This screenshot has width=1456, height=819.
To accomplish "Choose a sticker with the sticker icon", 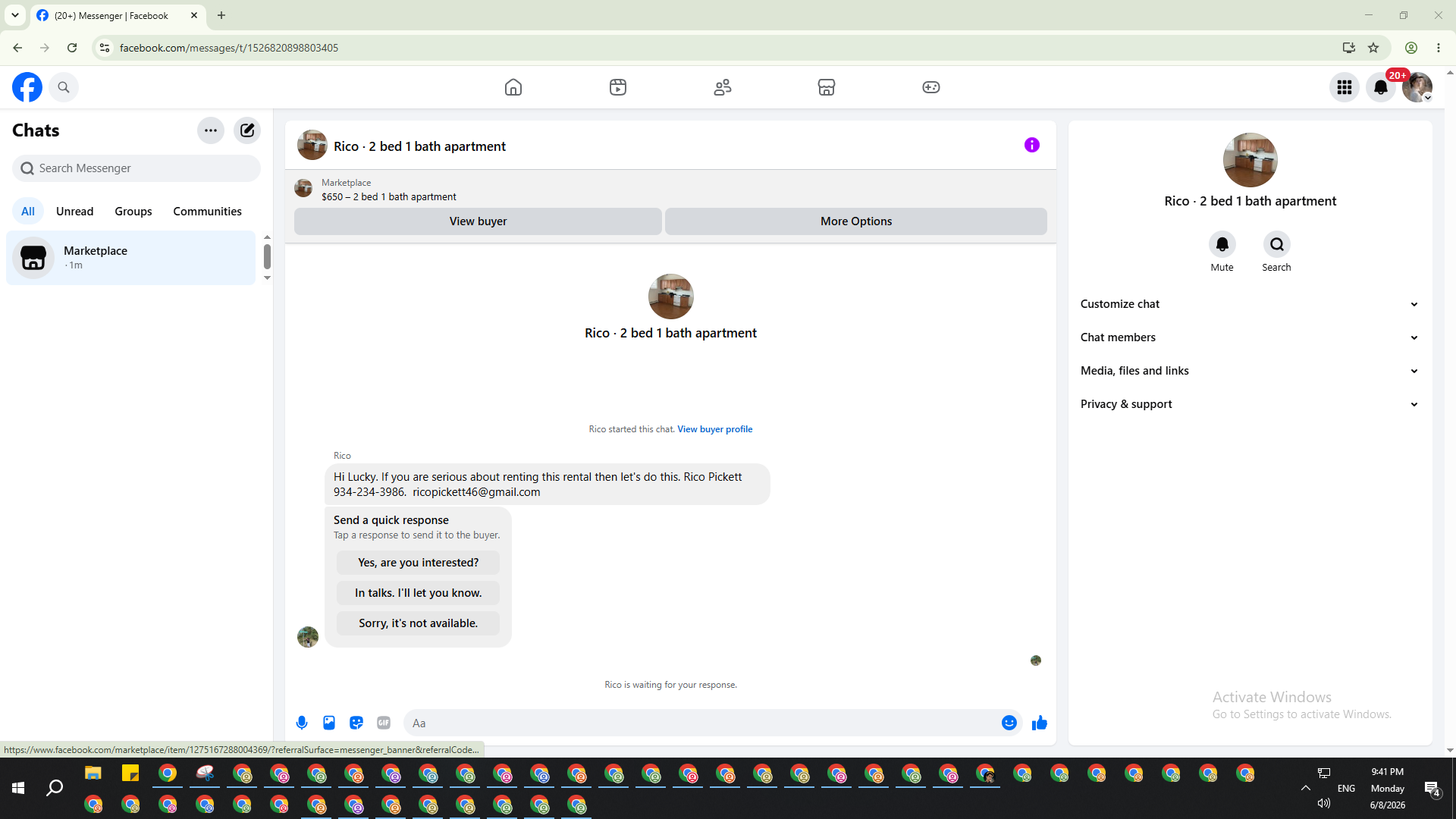I will [x=356, y=723].
